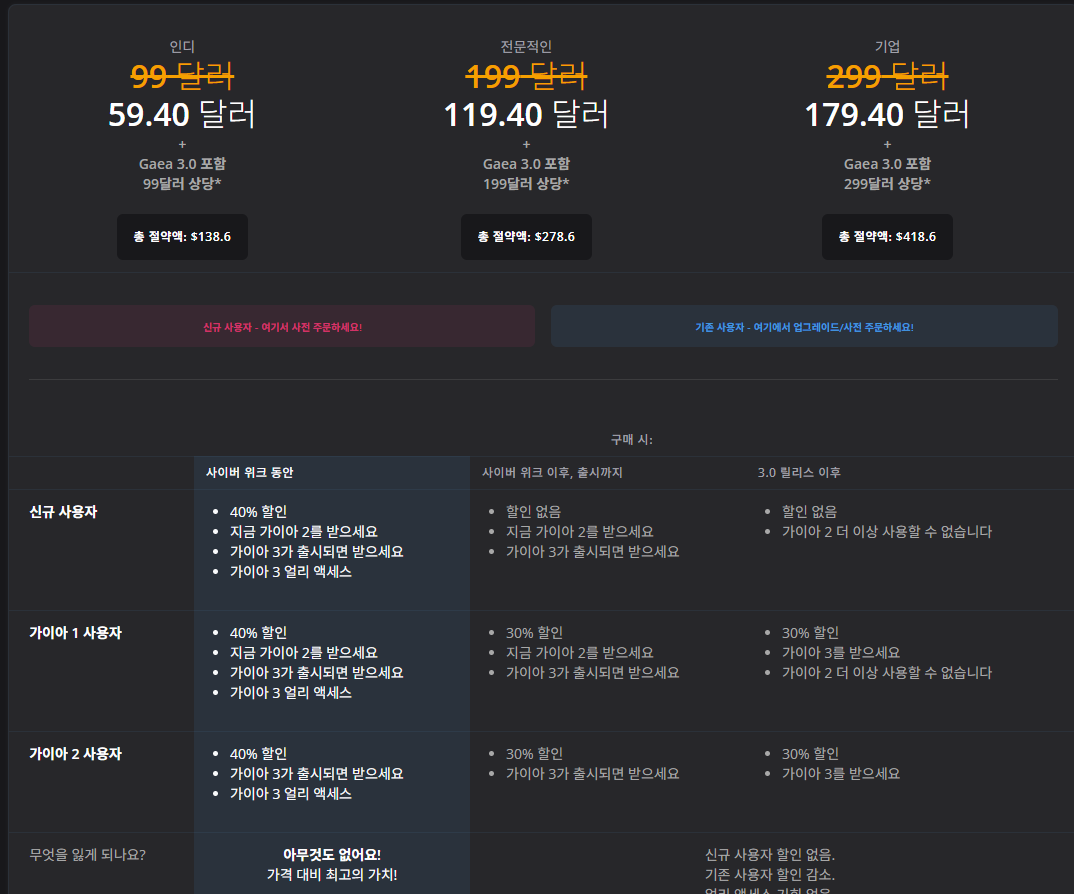The width and height of the screenshot is (1074, 894).
Task: Click the 기존 사용자 할인 감소. line
Action: 770,874
